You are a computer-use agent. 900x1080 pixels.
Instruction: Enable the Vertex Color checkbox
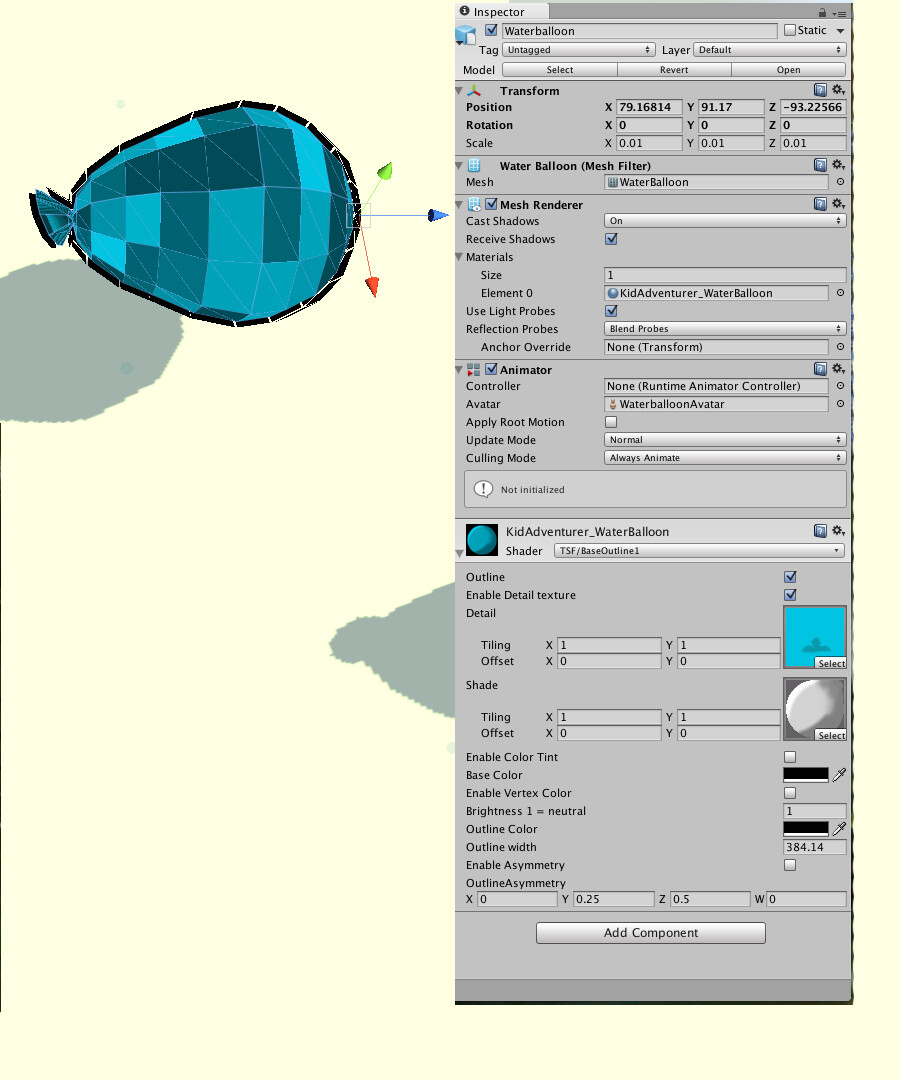click(x=790, y=793)
